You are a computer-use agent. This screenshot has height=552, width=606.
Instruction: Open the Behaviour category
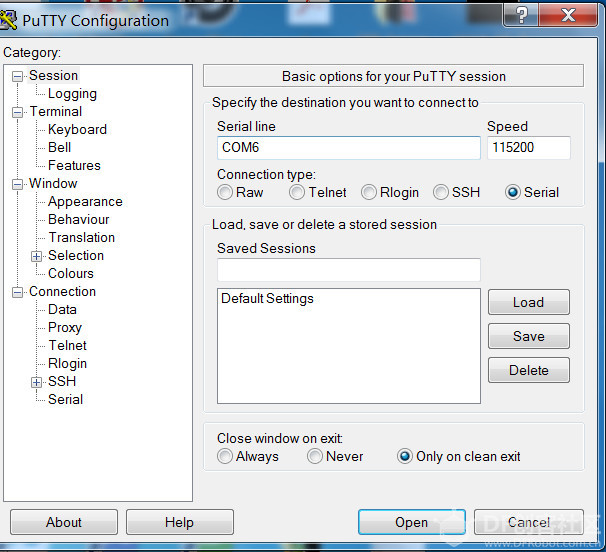78,219
